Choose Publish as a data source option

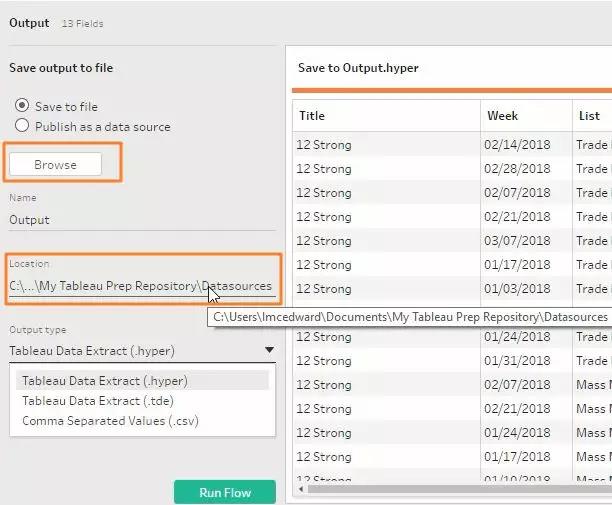pos(22,126)
